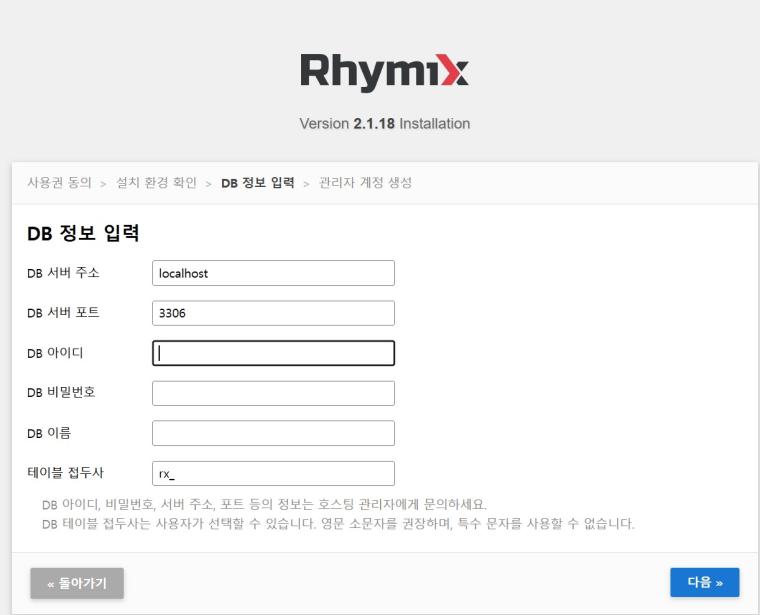The width and height of the screenshot is (760, 615).
Task: Click the DB 서버 주소 label
Action: (63, 273)
